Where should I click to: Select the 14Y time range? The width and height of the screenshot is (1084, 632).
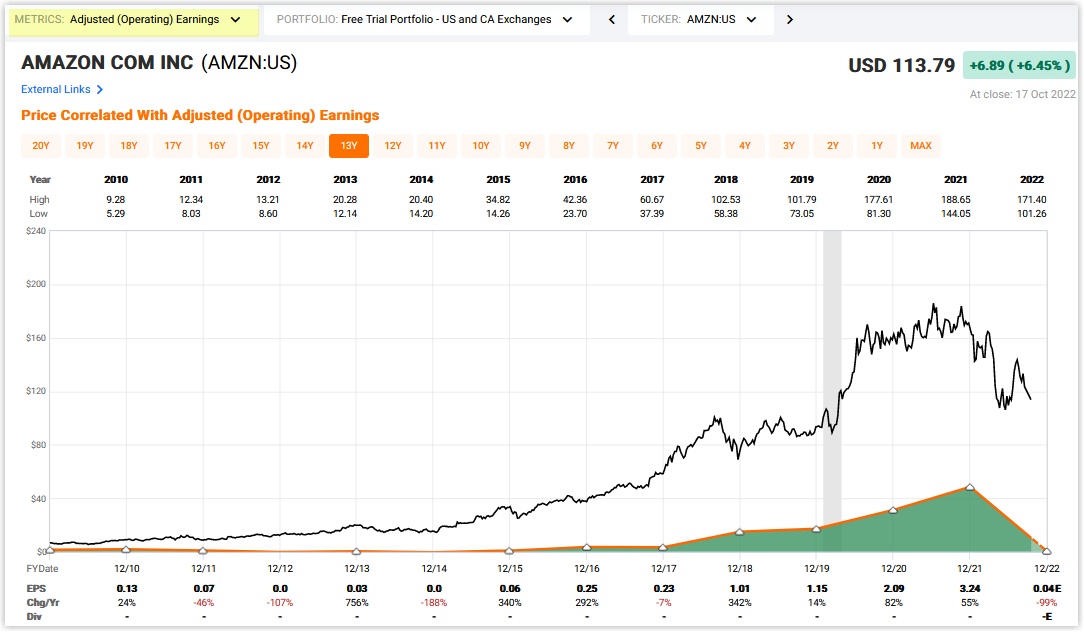[x=305, y=146]
